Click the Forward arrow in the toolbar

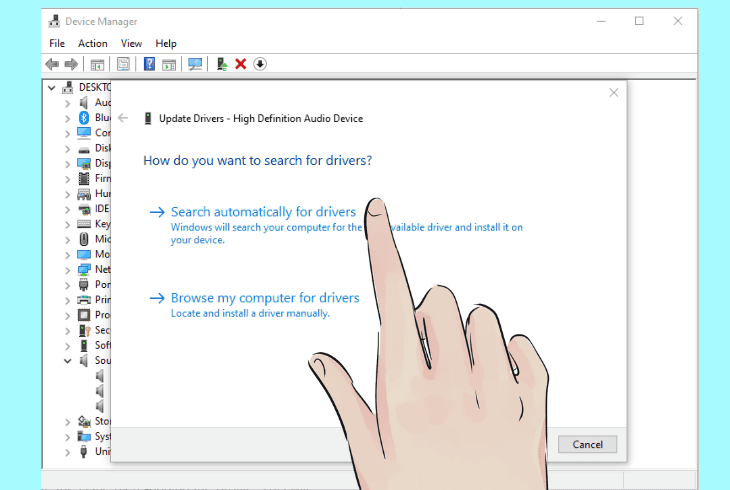pos(71,64)
